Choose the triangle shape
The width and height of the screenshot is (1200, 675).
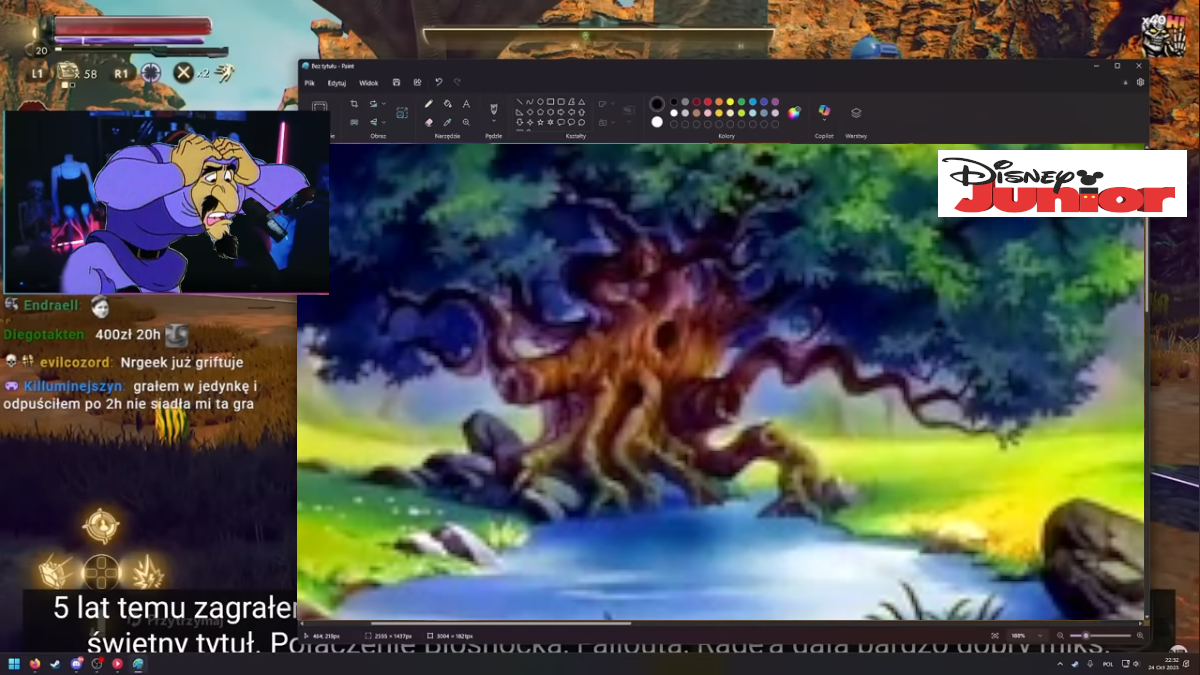coord(581,101)
